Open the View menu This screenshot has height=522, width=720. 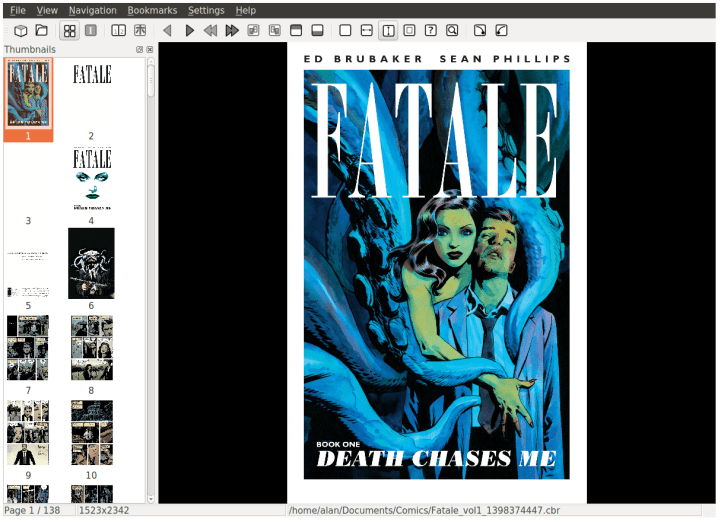click(x=47, y=10)
